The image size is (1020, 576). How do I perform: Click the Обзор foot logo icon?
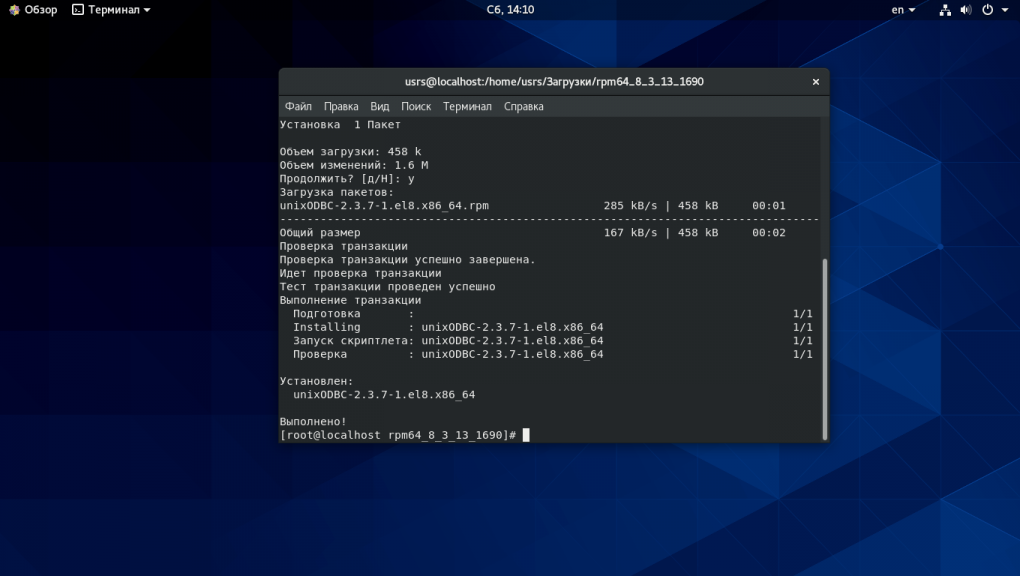coord(14,10)
